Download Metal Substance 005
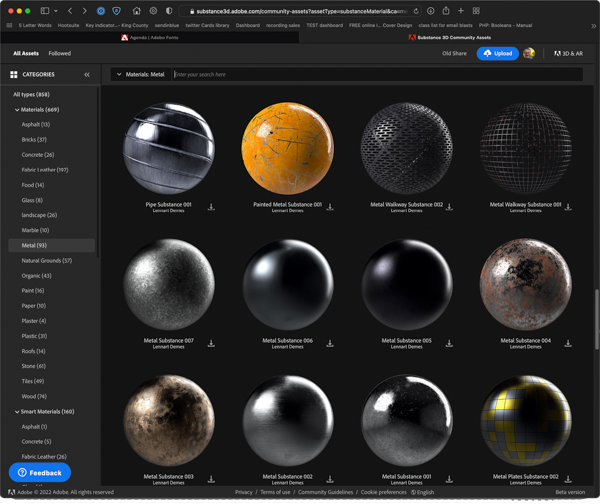The height and width of the screenshot is (504, 600). [449, 343]
